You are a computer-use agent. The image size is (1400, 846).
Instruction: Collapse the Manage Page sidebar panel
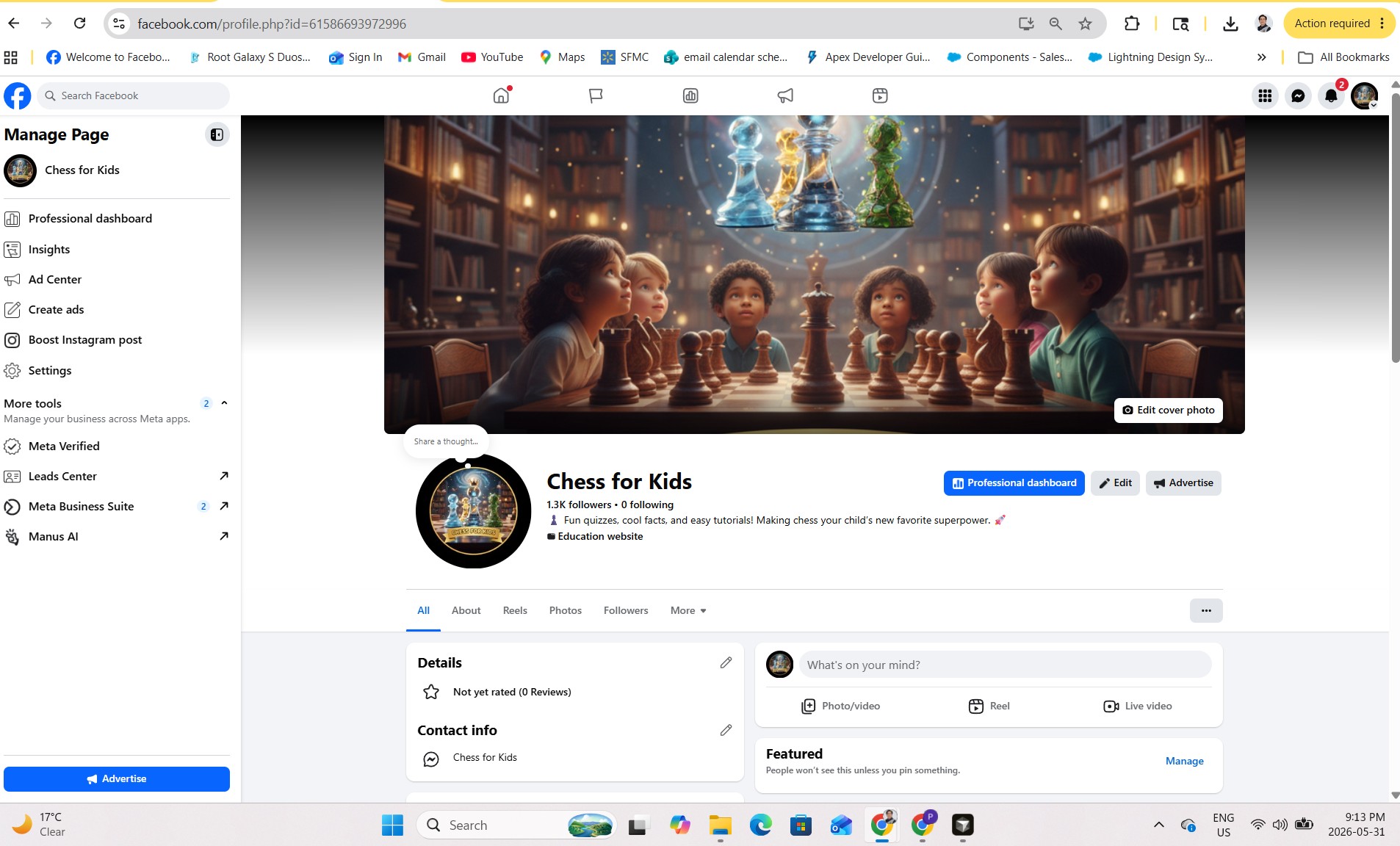click(x=217, y=134)
